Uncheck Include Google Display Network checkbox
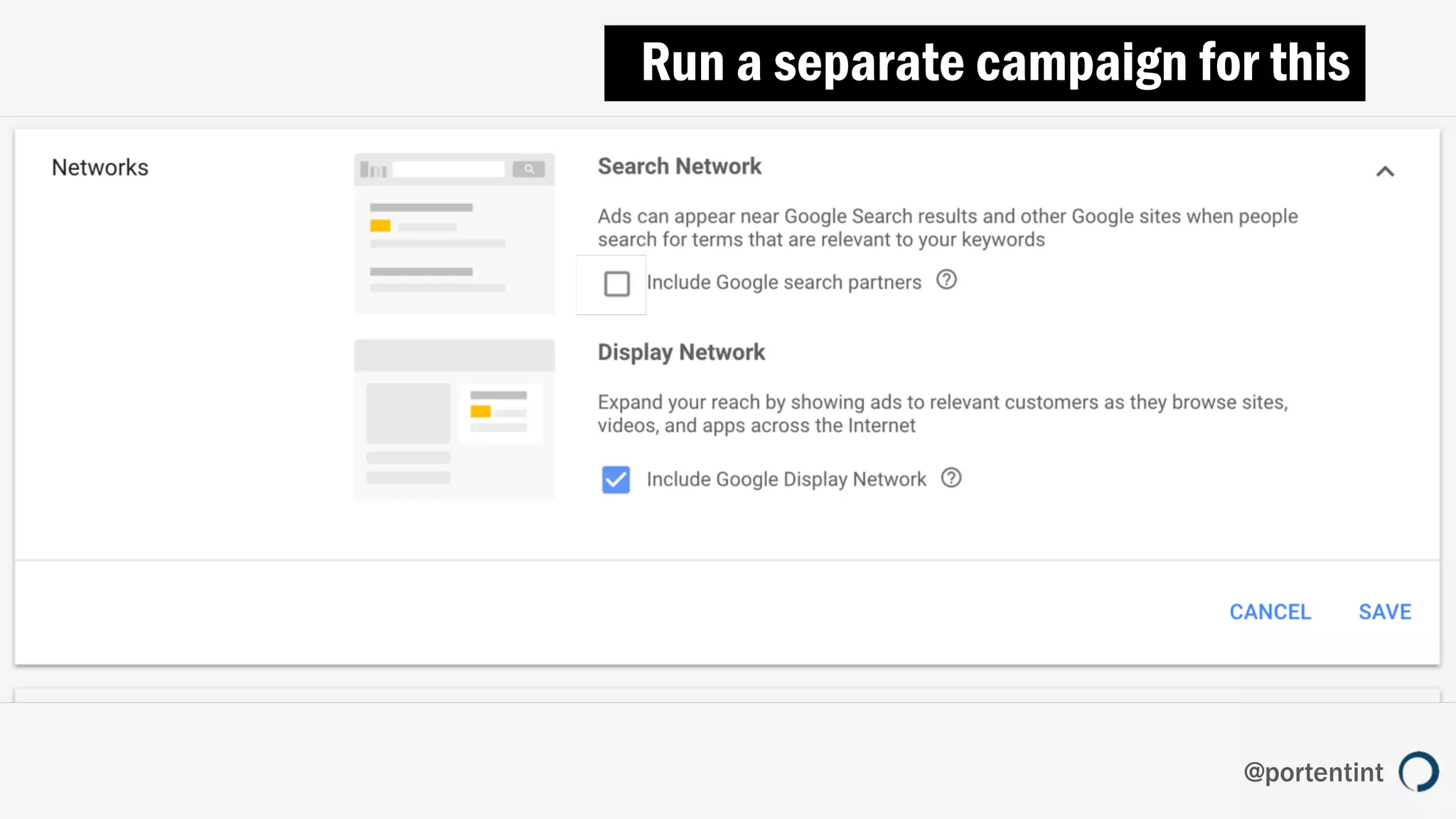This screenshot has height=819, width=1456. pyautogui.click(x=616, y=480)
